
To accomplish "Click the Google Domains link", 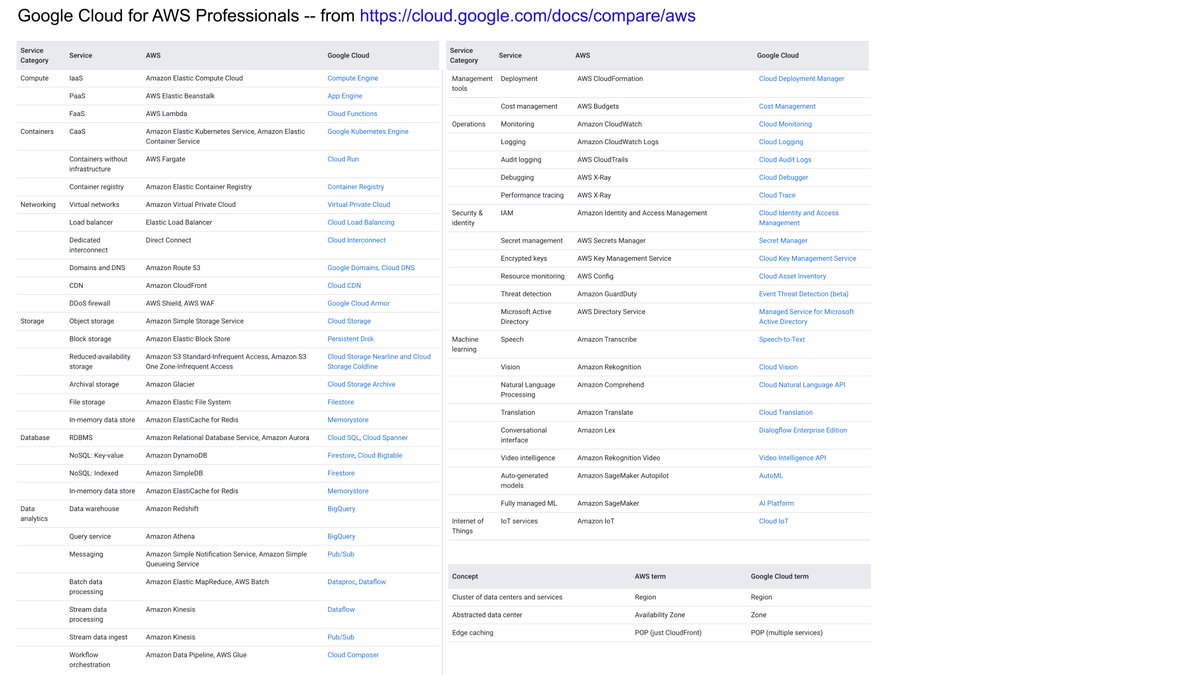I will (352, 268).
